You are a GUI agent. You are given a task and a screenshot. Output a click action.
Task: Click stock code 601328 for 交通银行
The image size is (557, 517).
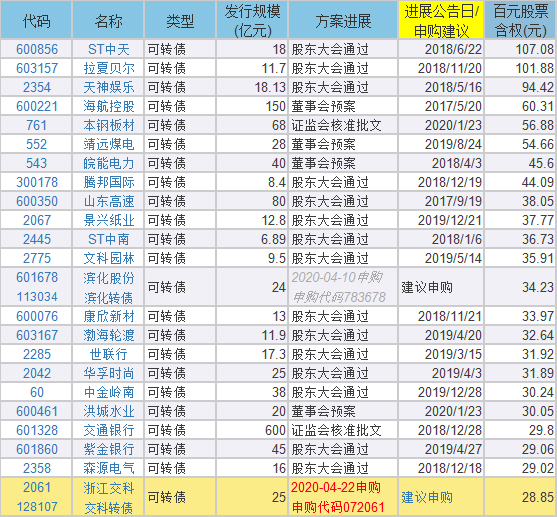37,430
